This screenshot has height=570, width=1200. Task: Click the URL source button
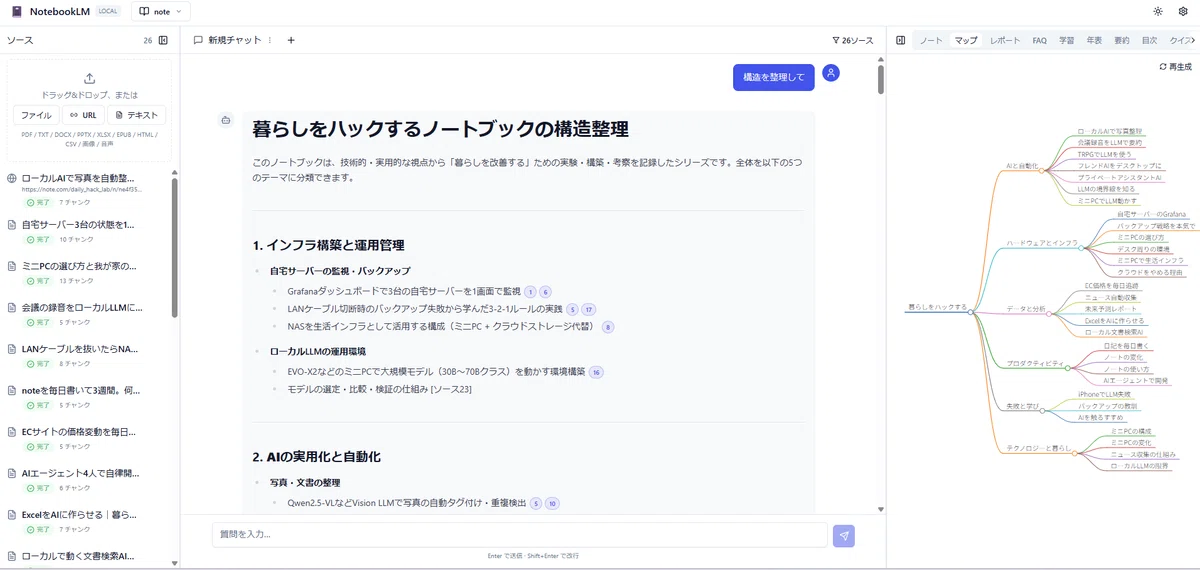(x=83, y=115)
